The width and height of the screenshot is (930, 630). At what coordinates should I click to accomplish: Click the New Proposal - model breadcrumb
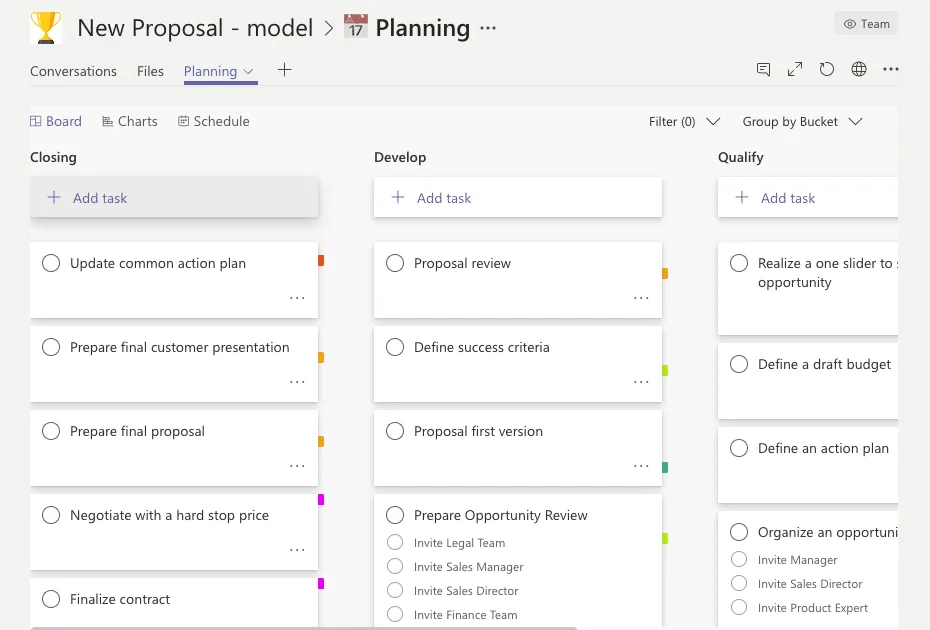(195, 28)
